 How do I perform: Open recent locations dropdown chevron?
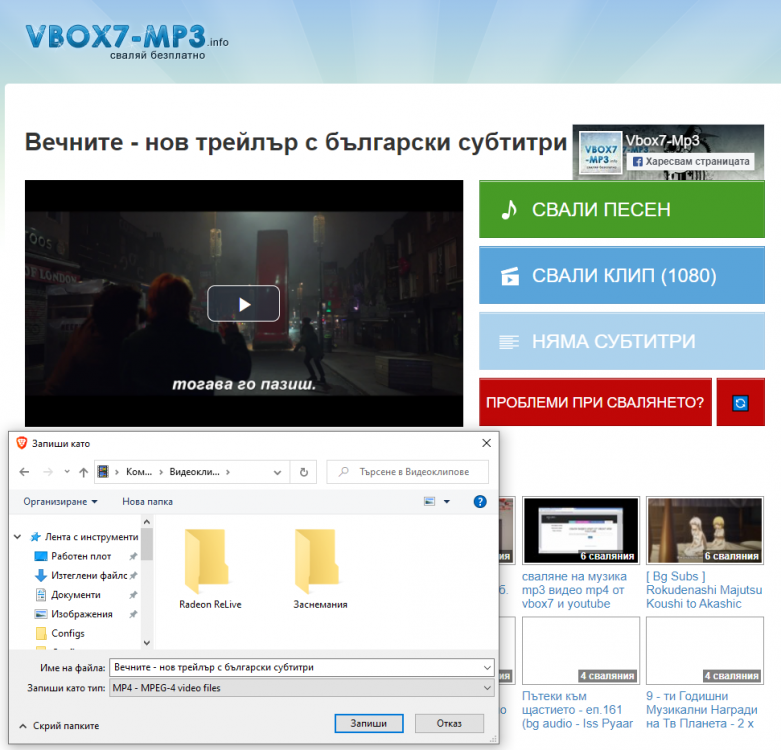coord(67,472)
